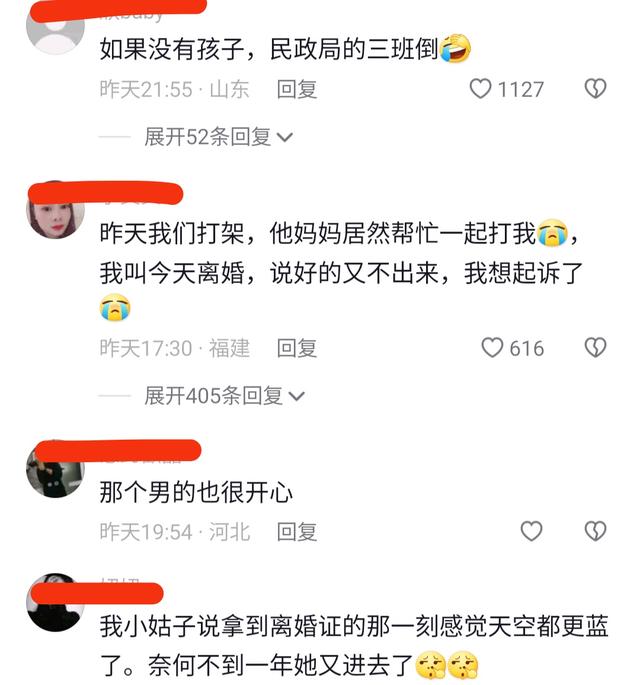Viewport: 640px width, 685px height.
Task: Like the comment with 1127 likes
Action: tap(480, 89)
